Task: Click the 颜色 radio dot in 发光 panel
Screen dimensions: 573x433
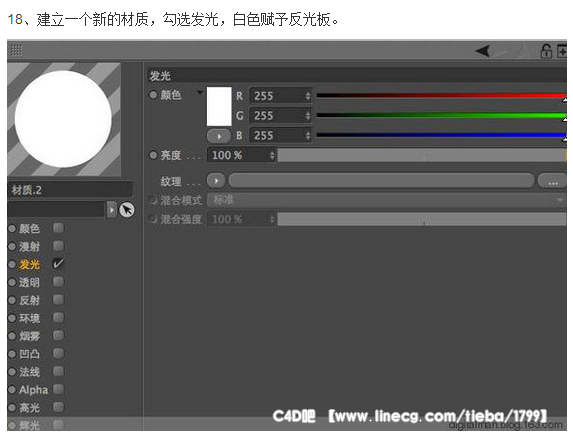Action: click(153, 95)
